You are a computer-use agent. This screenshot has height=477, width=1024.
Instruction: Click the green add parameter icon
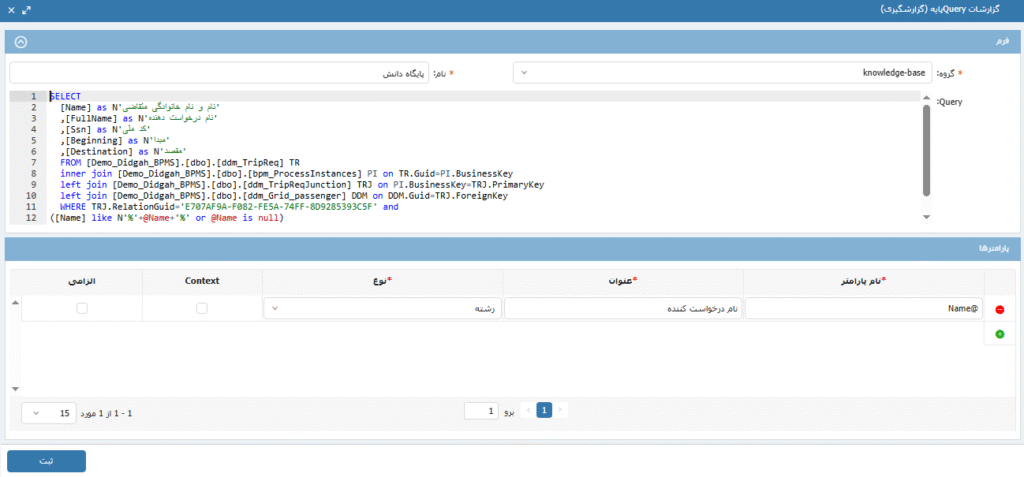pos(999,334)
